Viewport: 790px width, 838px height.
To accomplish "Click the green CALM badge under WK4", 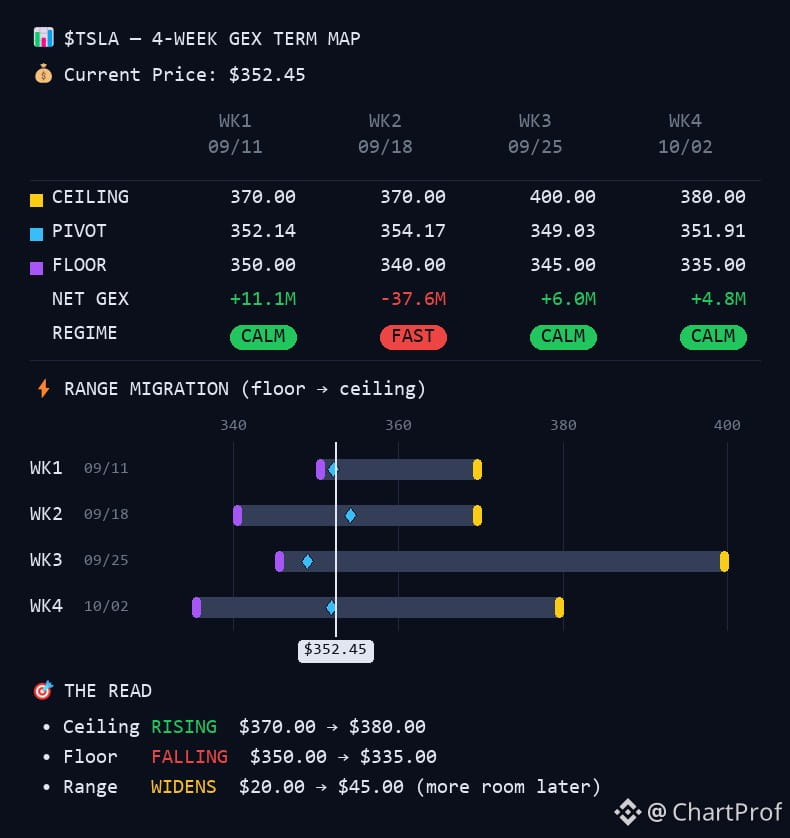I will click(x=713, y=337).
